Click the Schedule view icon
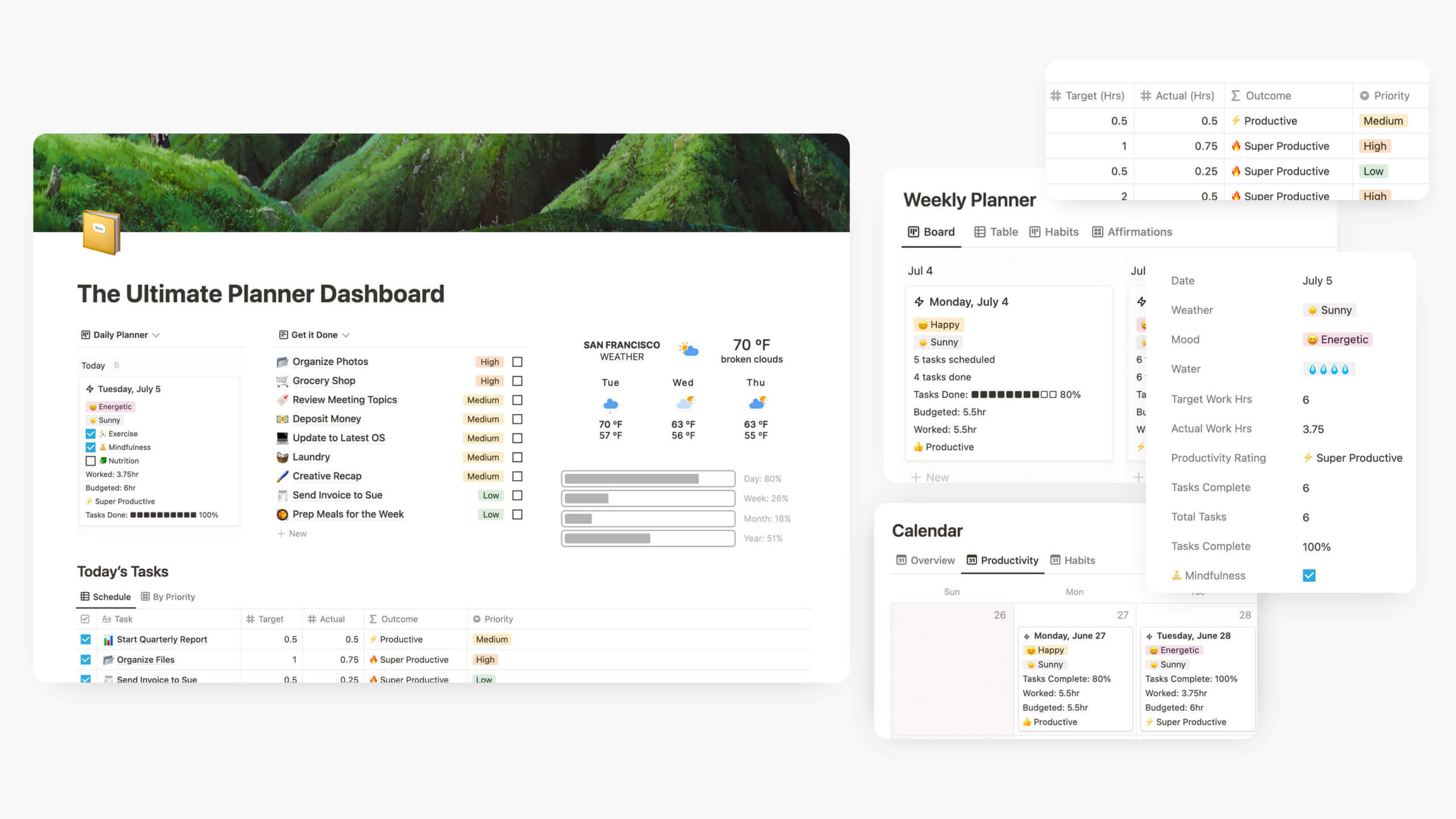This screenshot has height=819, width=1456. click(x=85, y=597)
